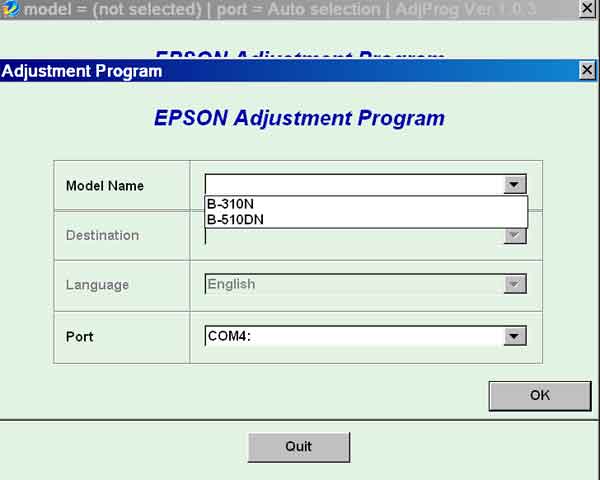Image resolution: width=600 pixels, height=480 pixels.
Task: Choose B-510DN in the model list
Action: pos(366,220)
